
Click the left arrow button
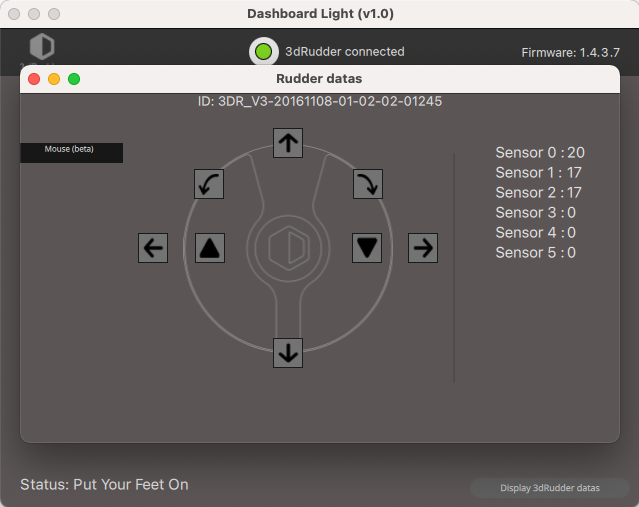[153, 248]
